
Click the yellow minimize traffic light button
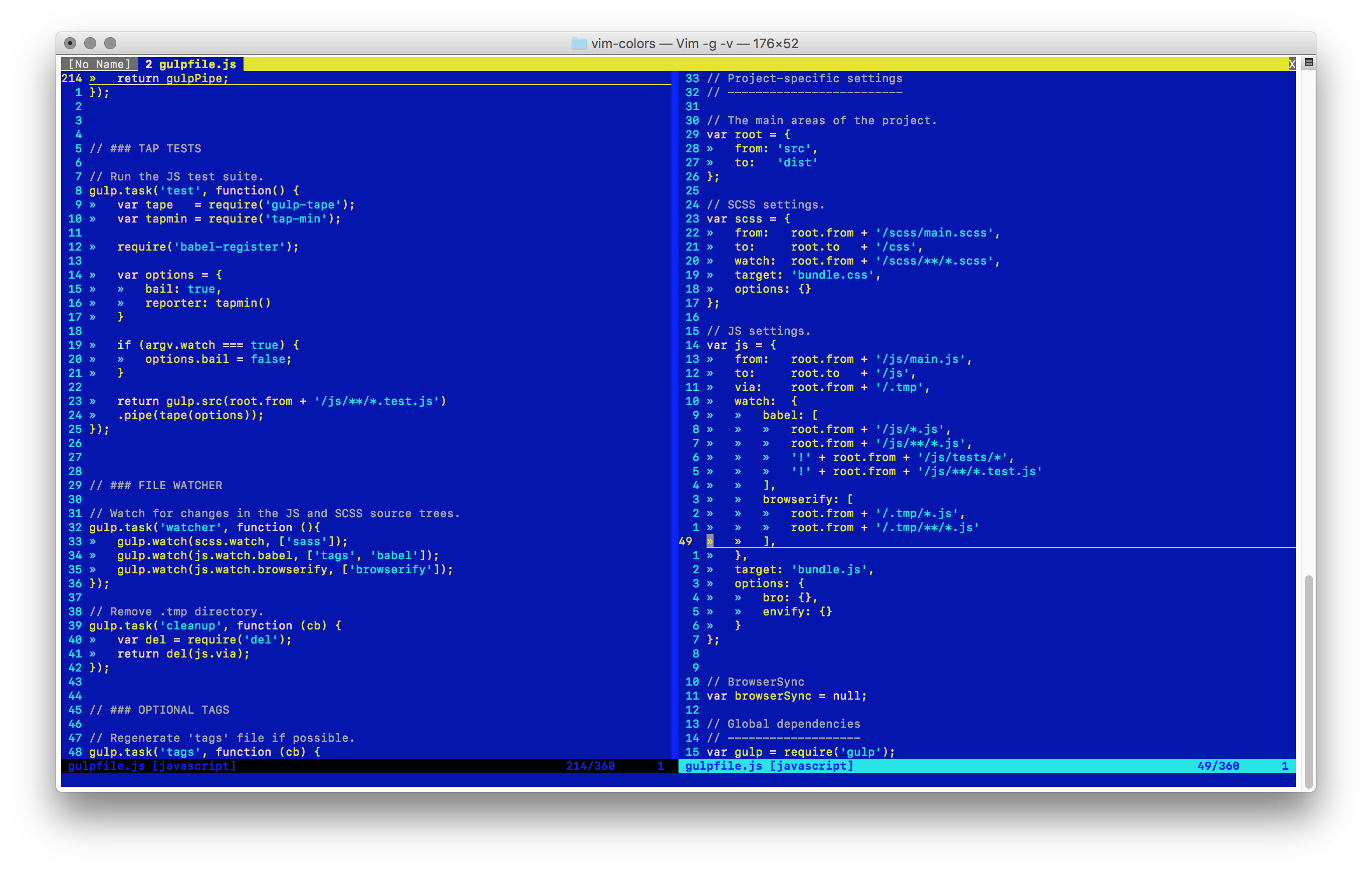[90, 42]
